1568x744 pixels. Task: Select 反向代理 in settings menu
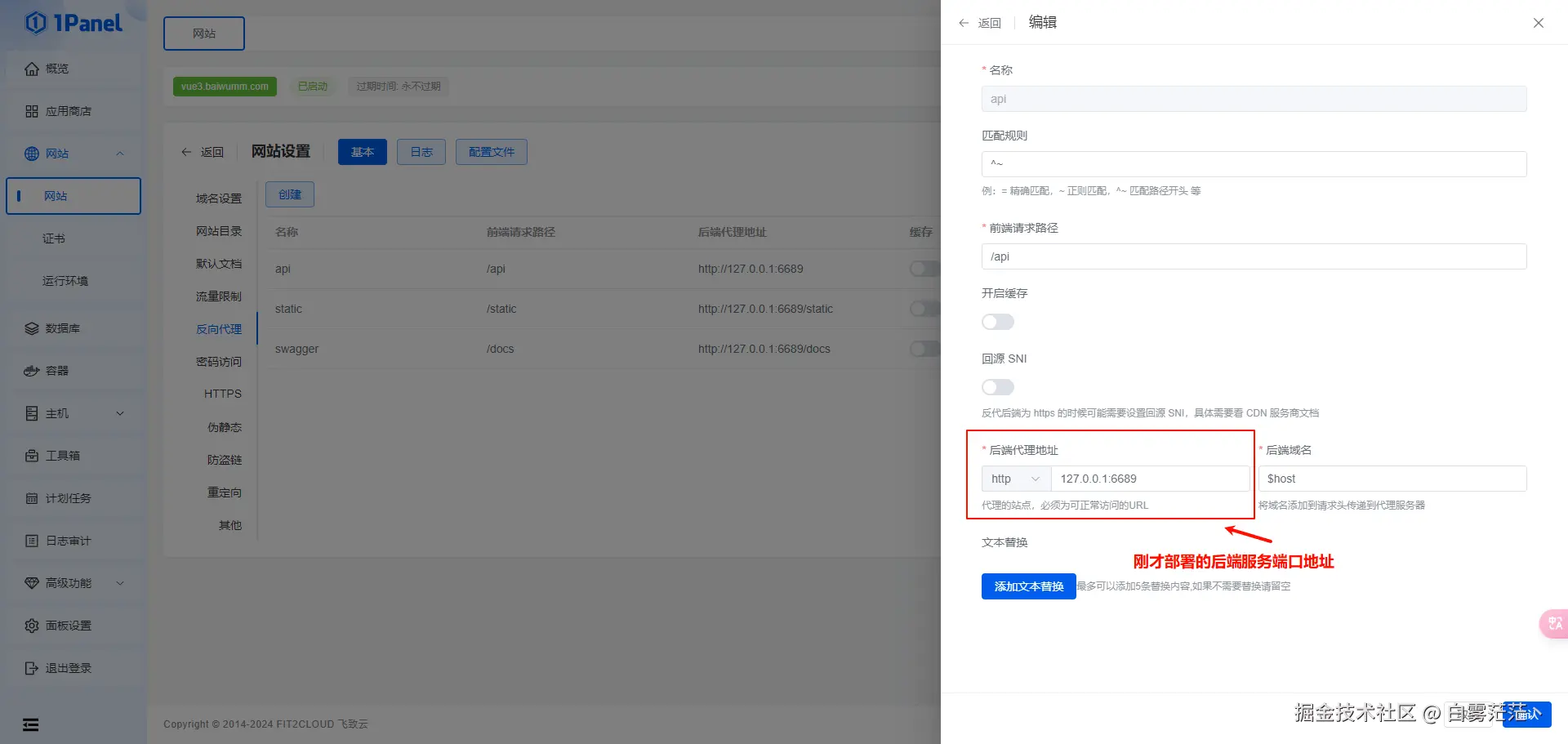pos(219,329)
